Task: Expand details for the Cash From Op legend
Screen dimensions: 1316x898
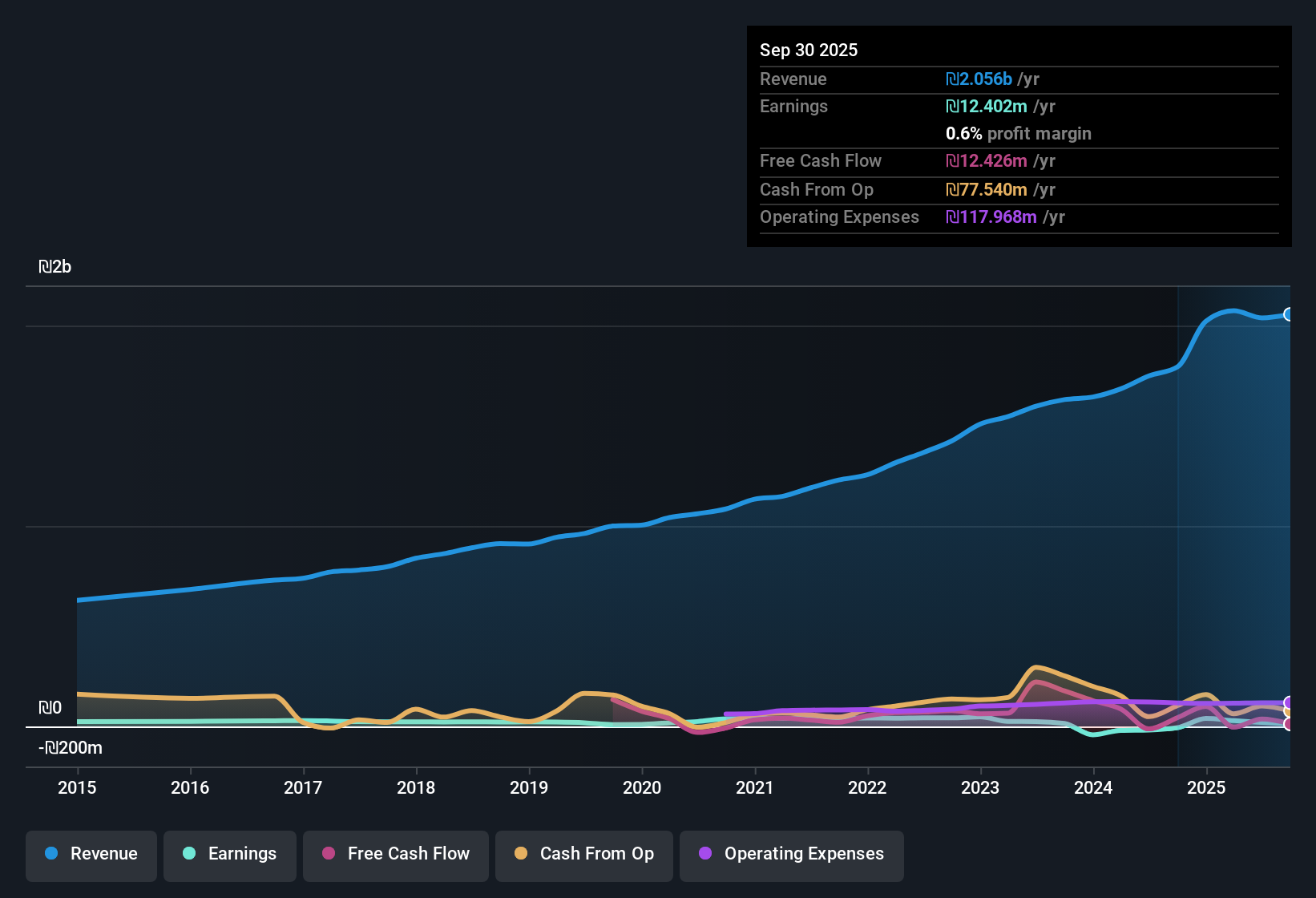Action: point(583,854)
